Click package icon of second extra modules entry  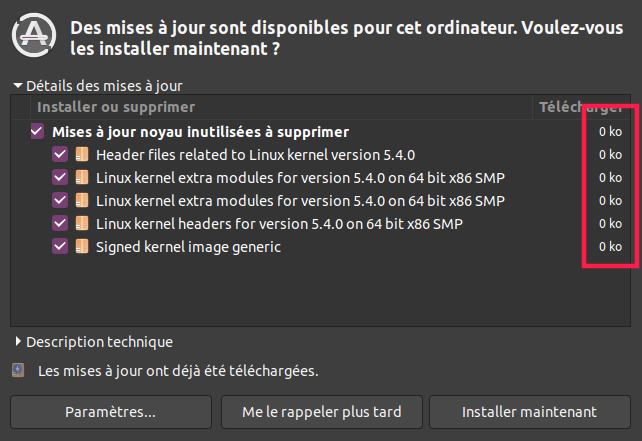[82, 201]
